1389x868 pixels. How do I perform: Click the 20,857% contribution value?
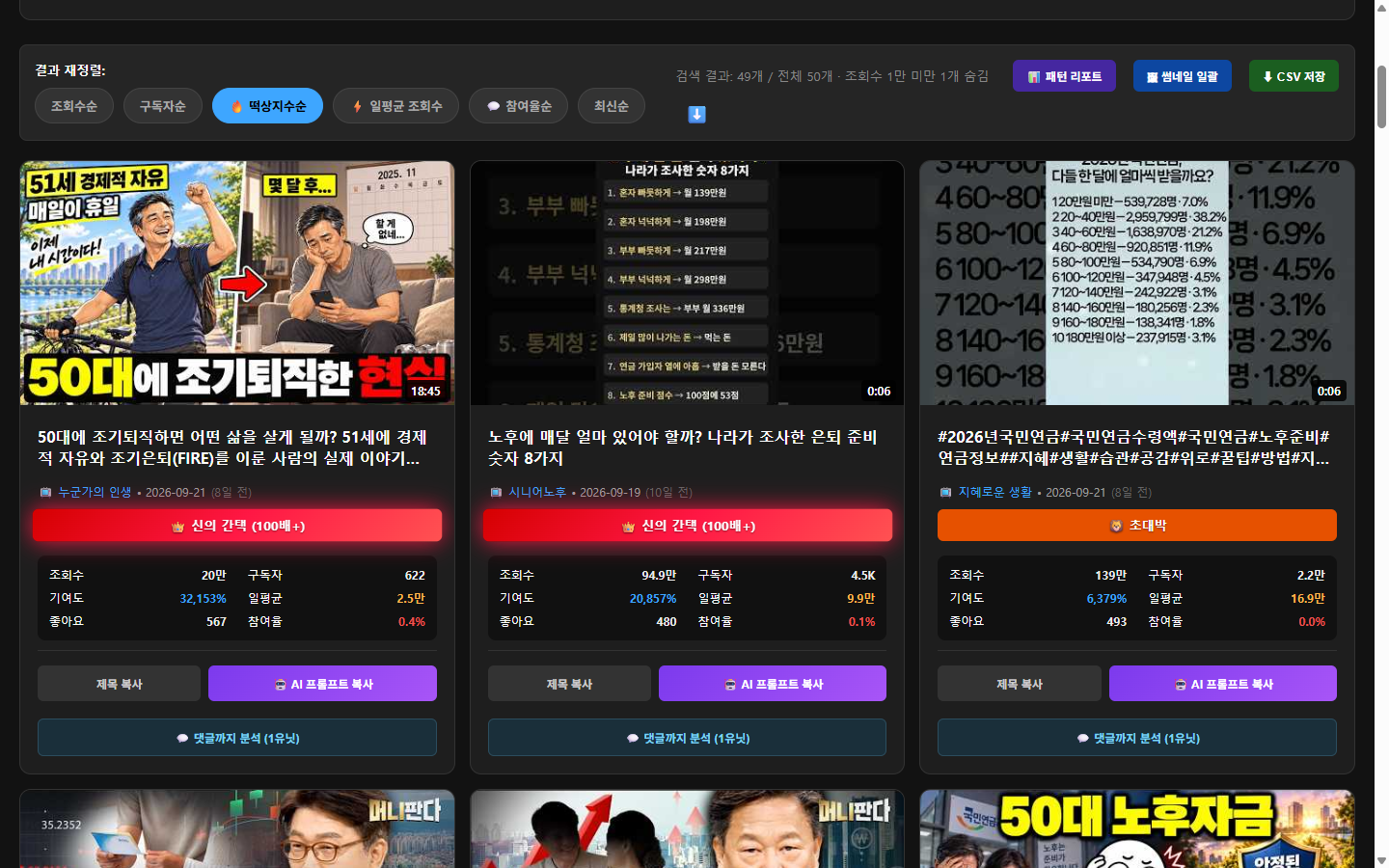point(653,599)
